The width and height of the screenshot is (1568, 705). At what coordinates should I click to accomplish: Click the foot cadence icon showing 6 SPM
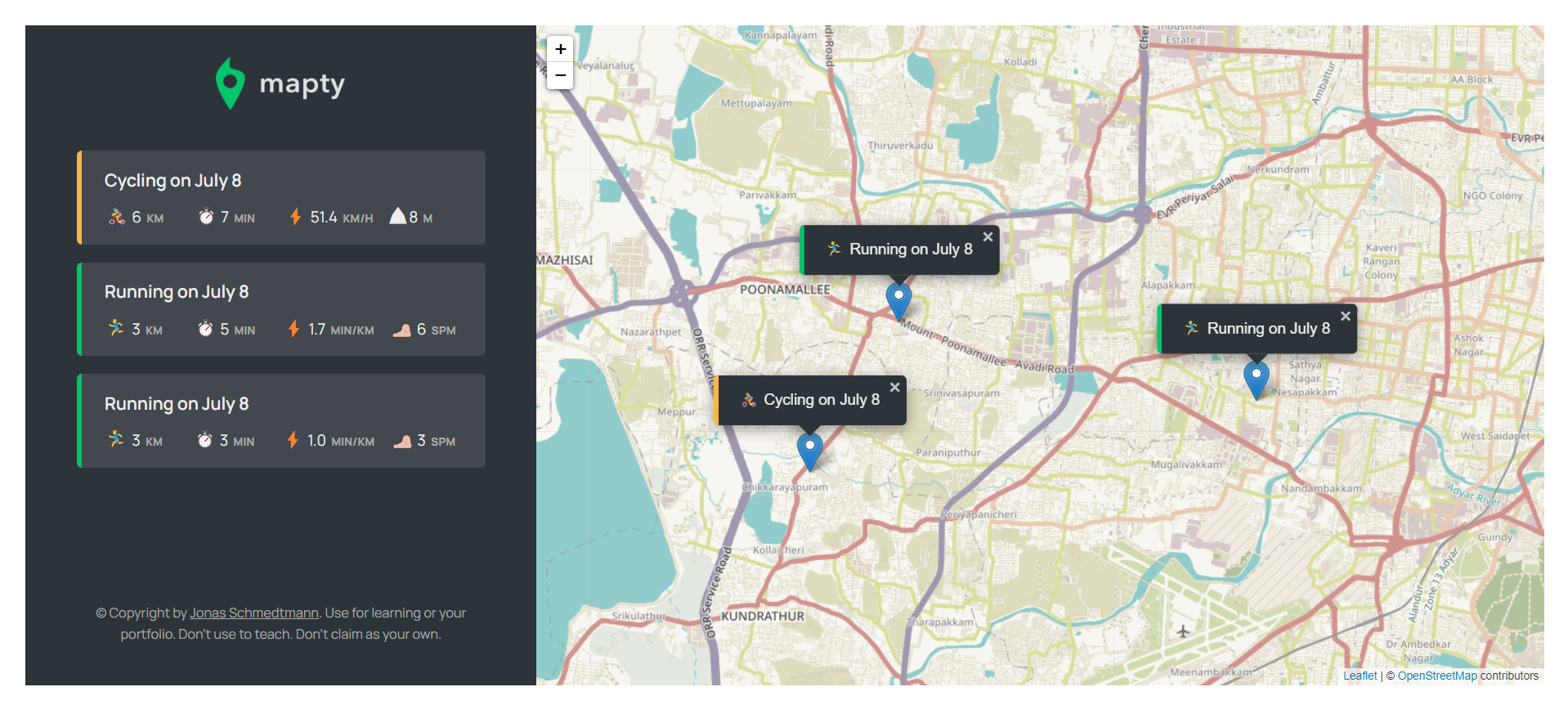[x=401, y=330]
